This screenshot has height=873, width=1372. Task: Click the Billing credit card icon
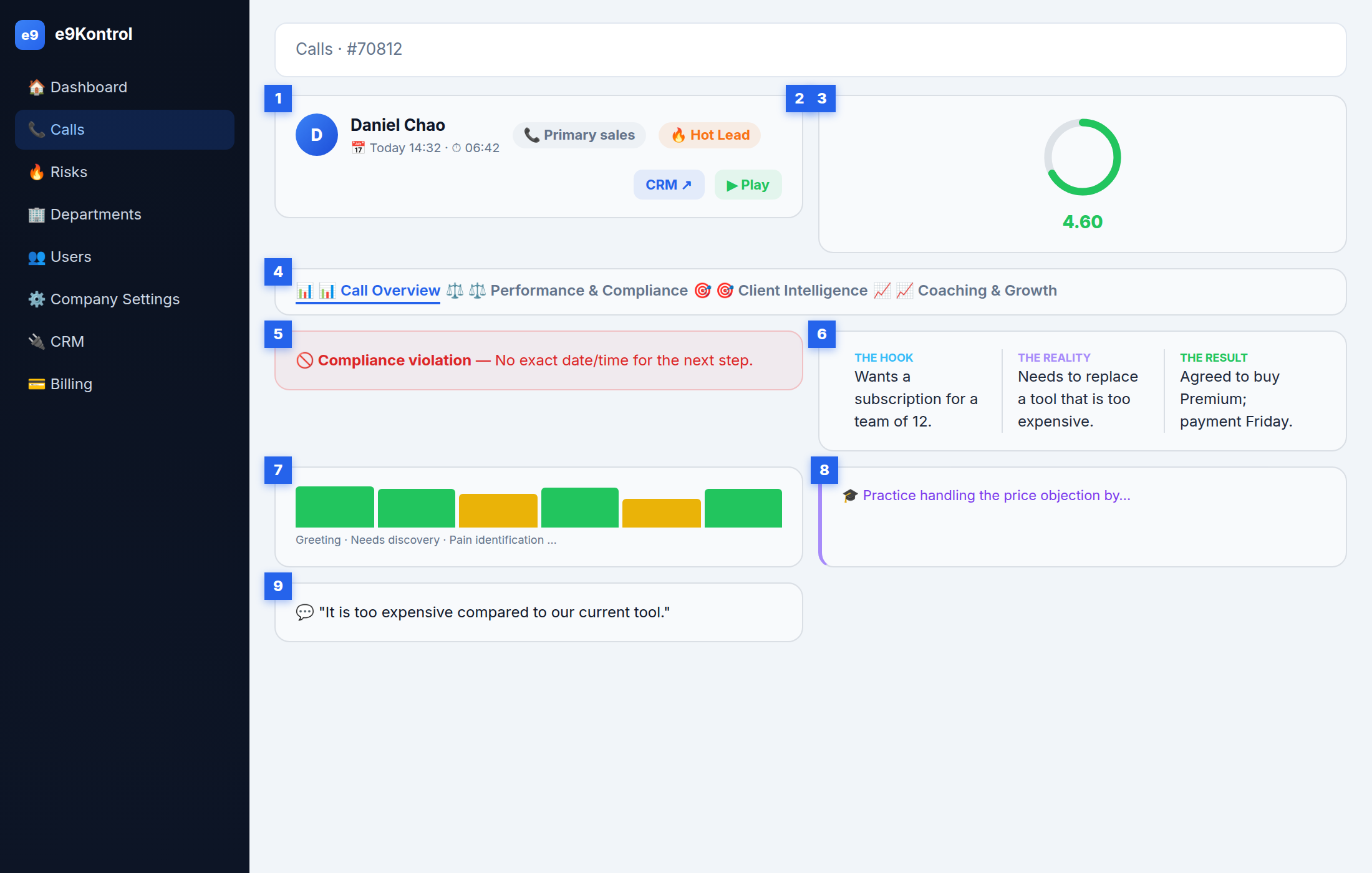pyautogui.click(x=37, y=384)
